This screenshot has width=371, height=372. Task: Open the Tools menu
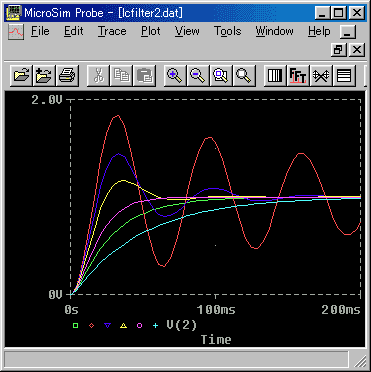(227, 31)
